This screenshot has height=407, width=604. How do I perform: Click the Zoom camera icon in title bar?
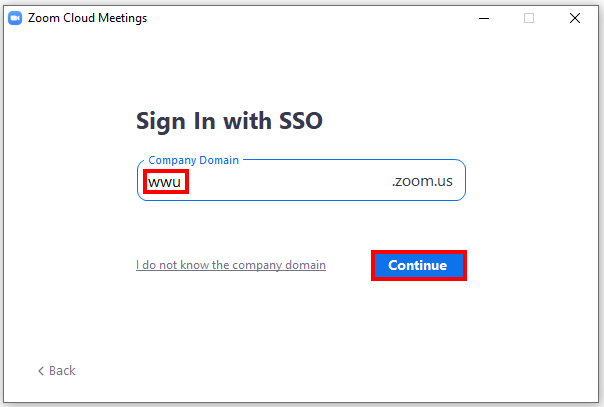pos(15,18)
